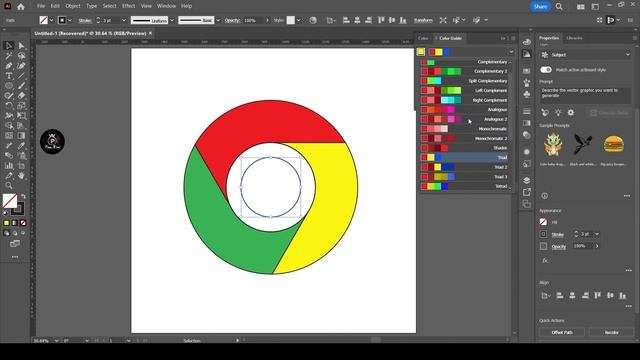This screenshot has height=360, width=640.
Task: Set base color yellow swatch in Color Guide
Action: click(x=420, y=52)
